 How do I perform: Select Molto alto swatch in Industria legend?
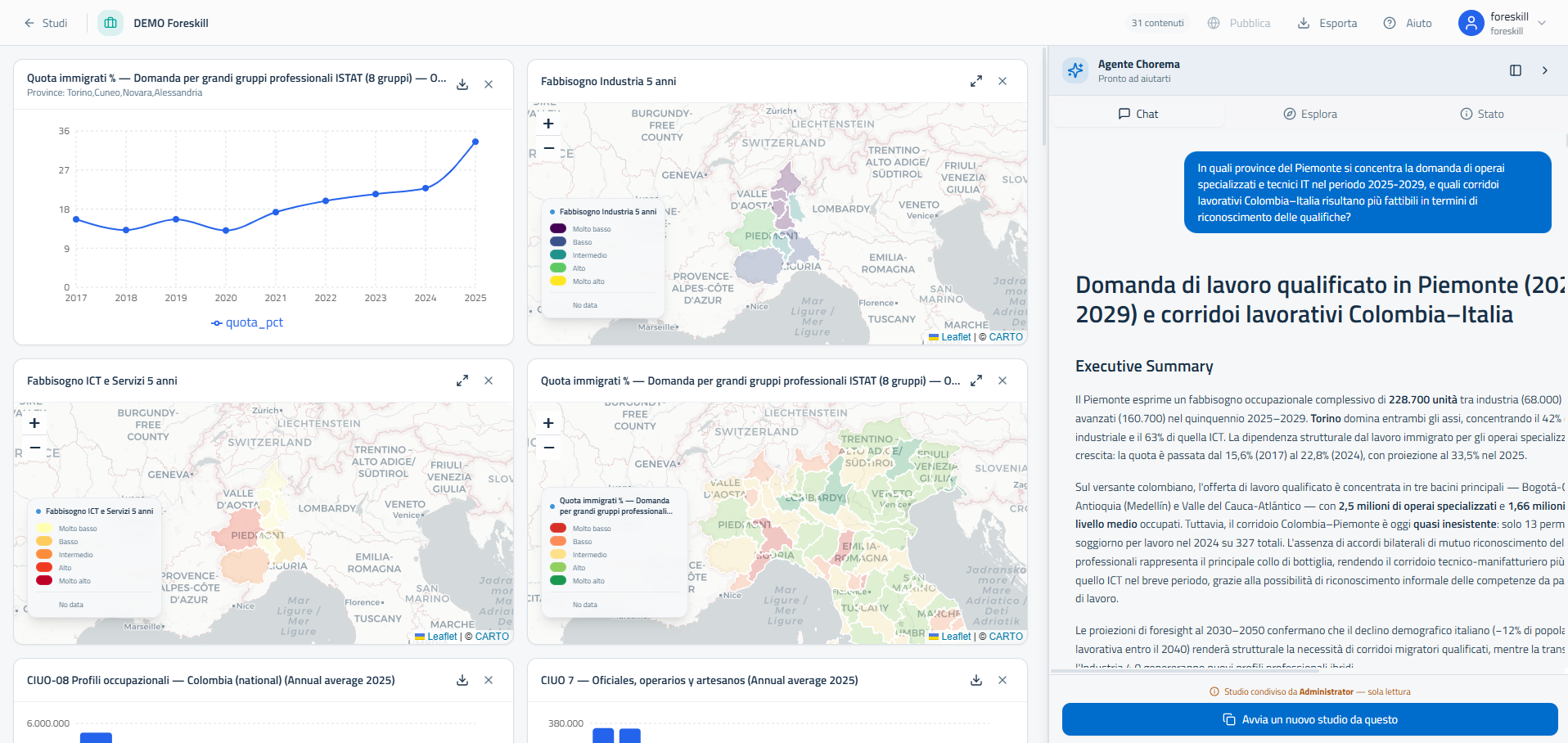tap(558, 281)
